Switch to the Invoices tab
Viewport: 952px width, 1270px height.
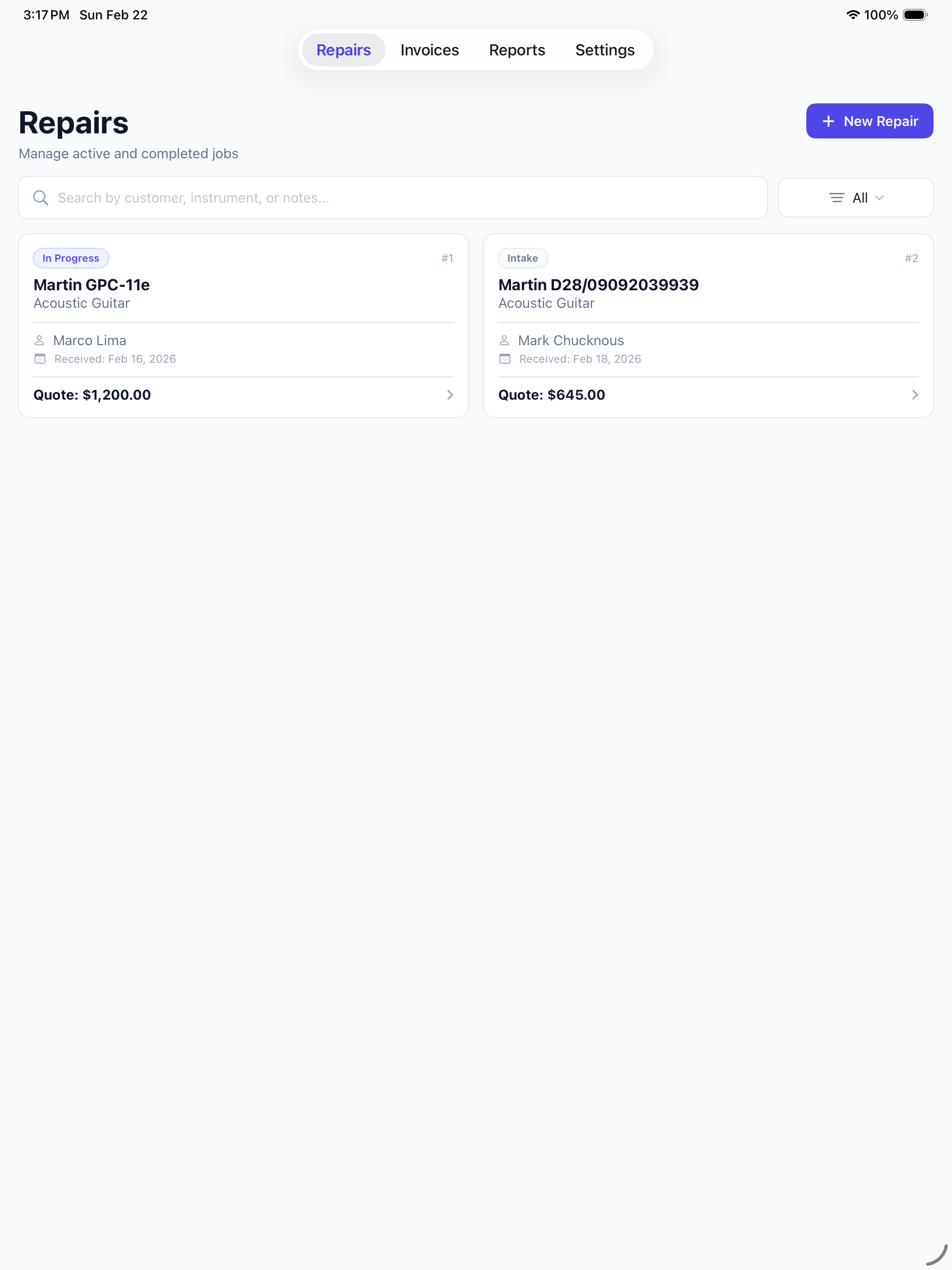click(x=429, y=50)
